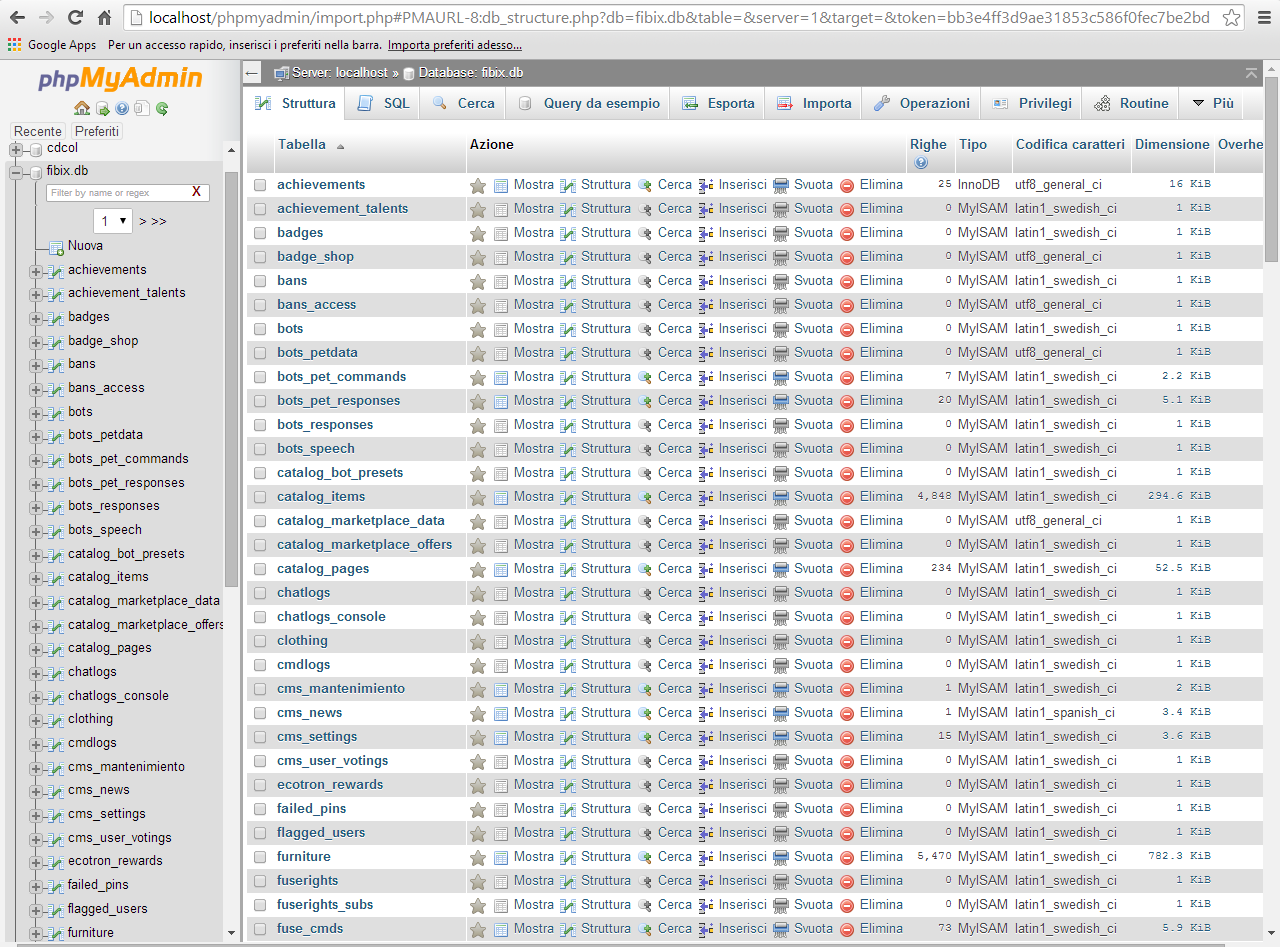This screenshot has width=1280, height=947.
Task: Click Inserisci icon in clothing row
Action: (x=706, y=641)
